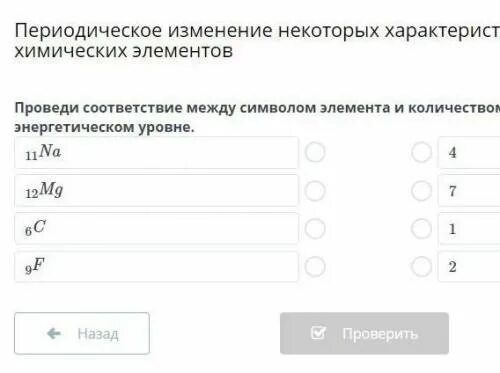Click the Проверить check button

364,333
